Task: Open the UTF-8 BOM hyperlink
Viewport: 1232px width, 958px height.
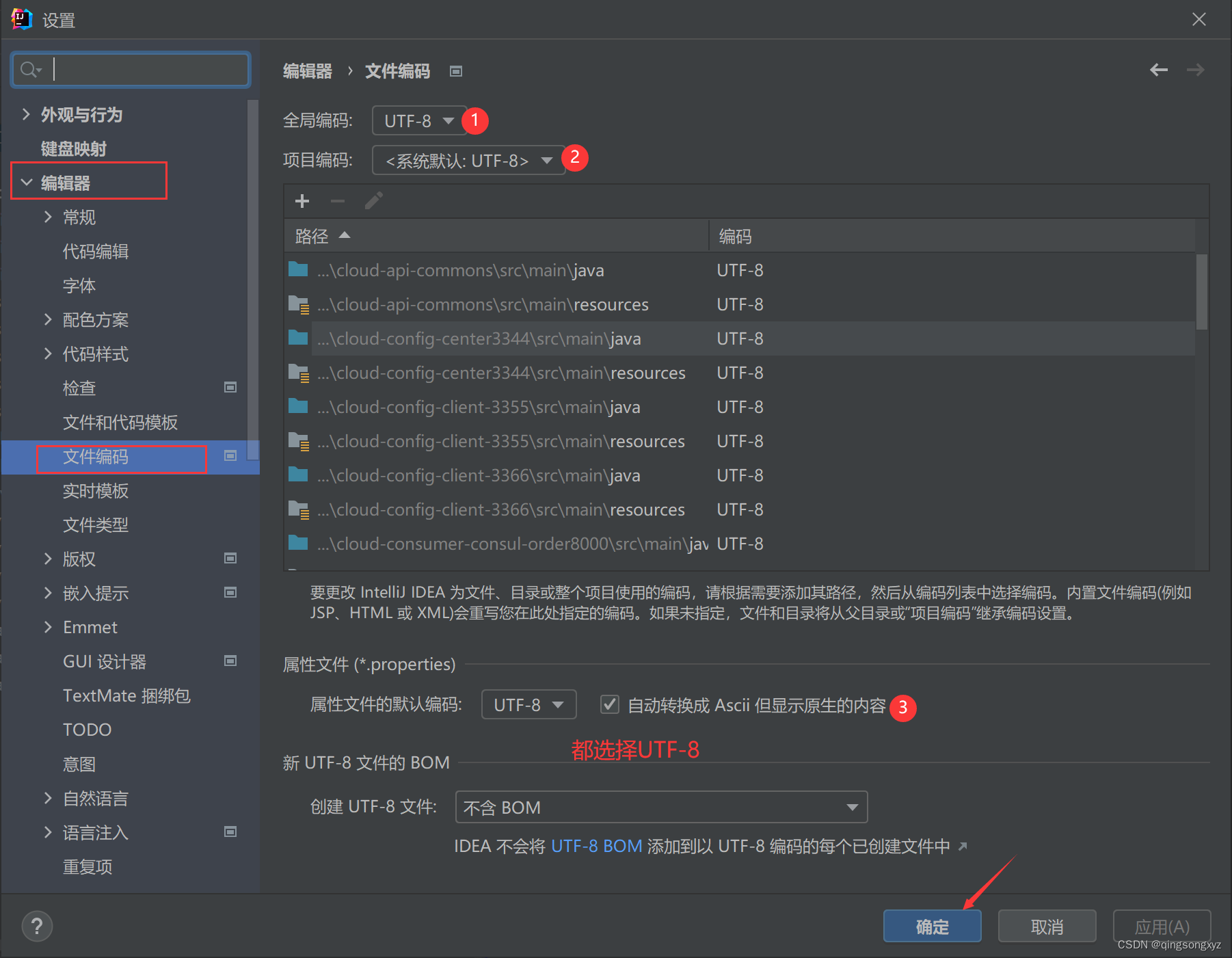Action: click(597, 847)
